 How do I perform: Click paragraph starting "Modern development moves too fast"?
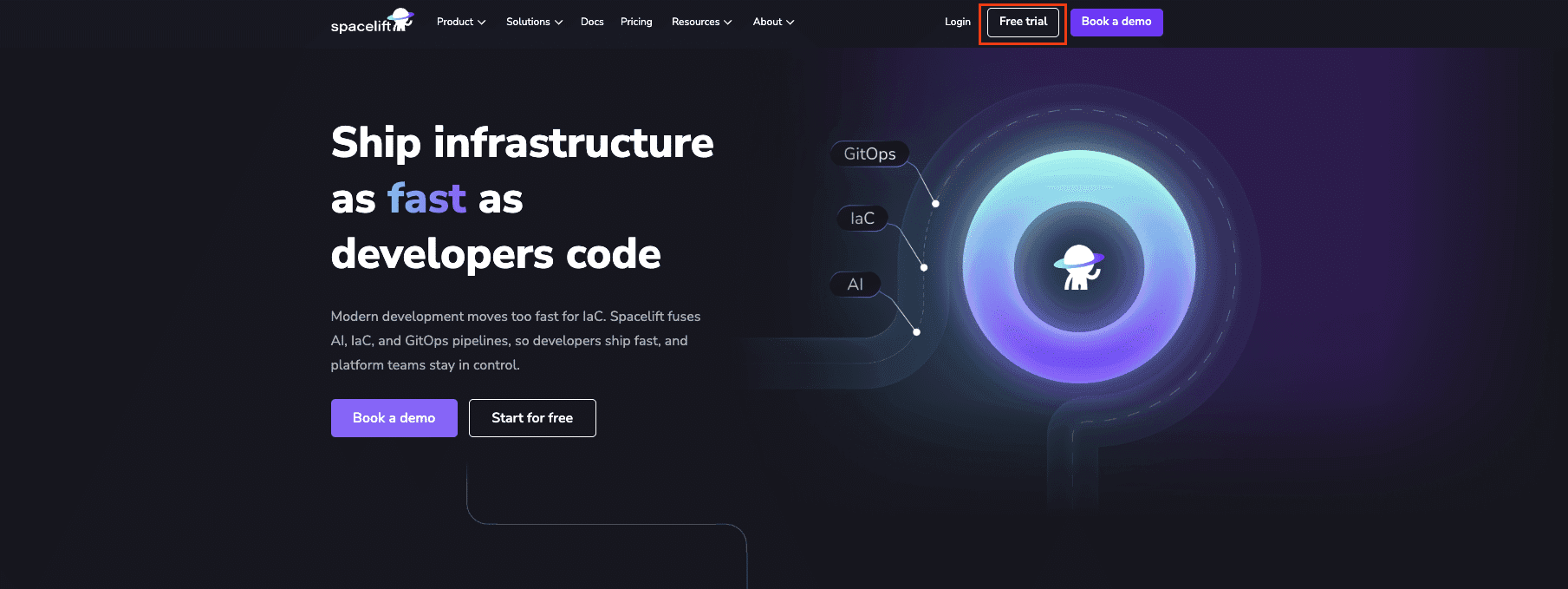(x=516, y=341)
